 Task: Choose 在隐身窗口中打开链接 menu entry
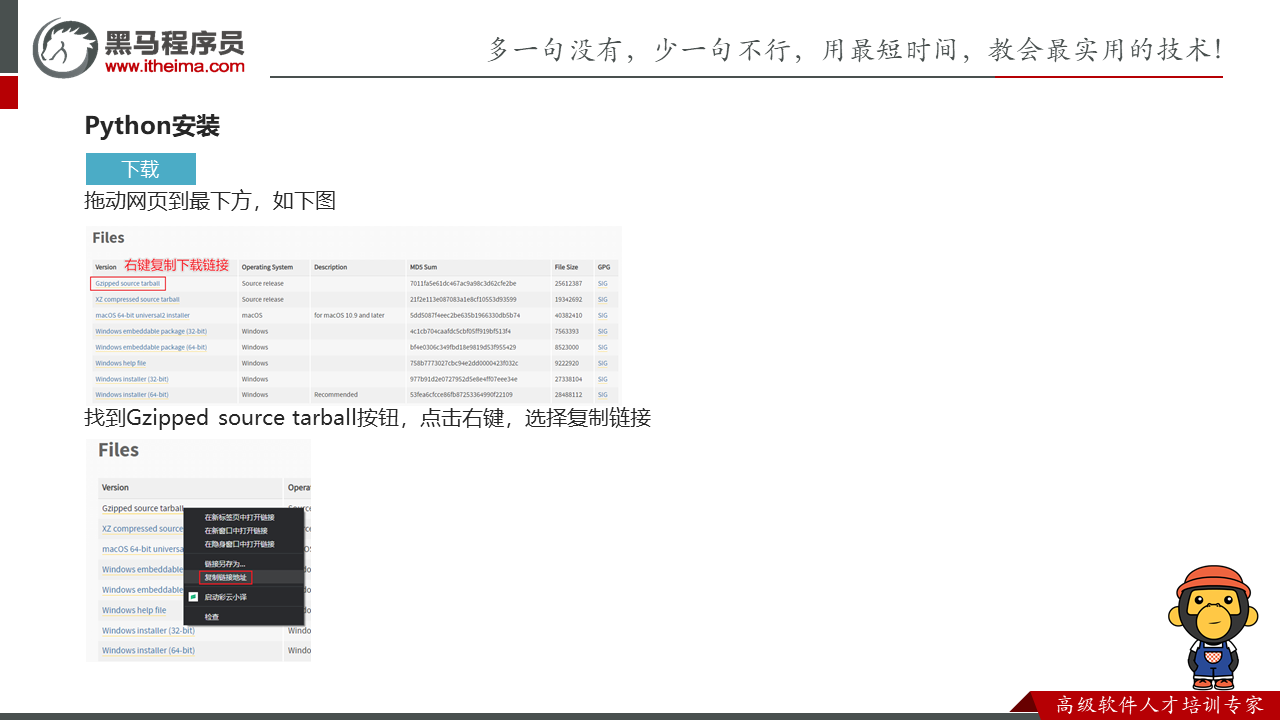pyautogui.click(x=239, y=544)
